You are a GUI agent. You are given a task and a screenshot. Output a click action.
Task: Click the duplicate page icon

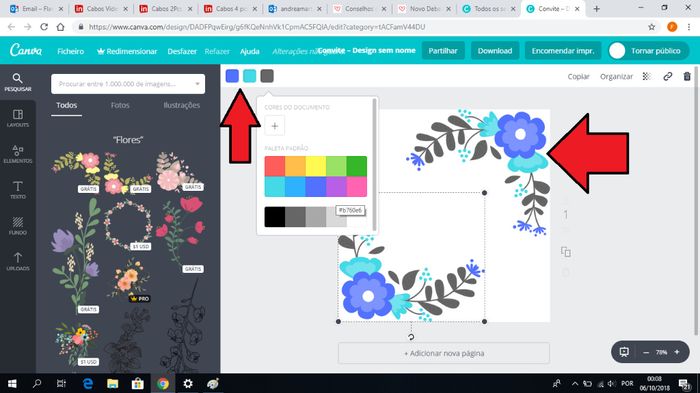click(x=566, y=252)
